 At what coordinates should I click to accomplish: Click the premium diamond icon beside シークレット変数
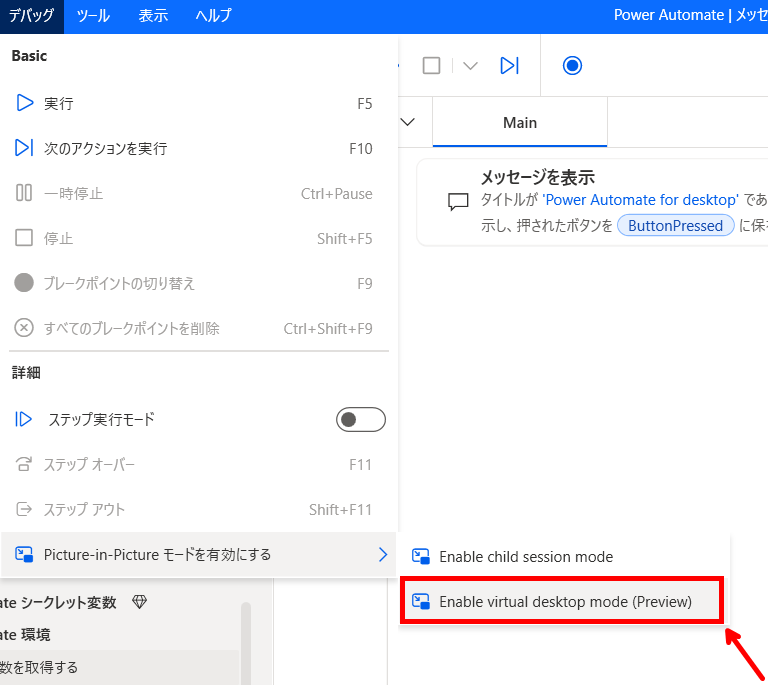140,602
